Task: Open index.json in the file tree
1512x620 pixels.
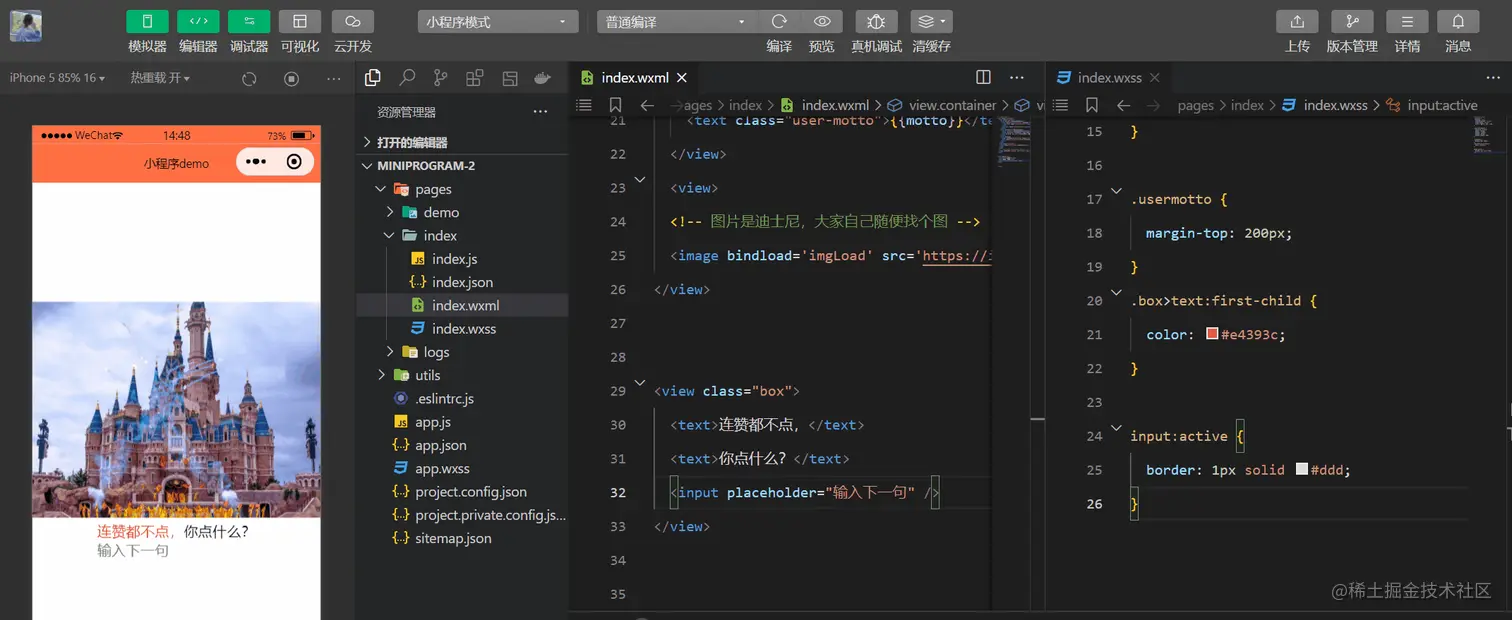Action: pyautogui.click(x=462, y=282)
